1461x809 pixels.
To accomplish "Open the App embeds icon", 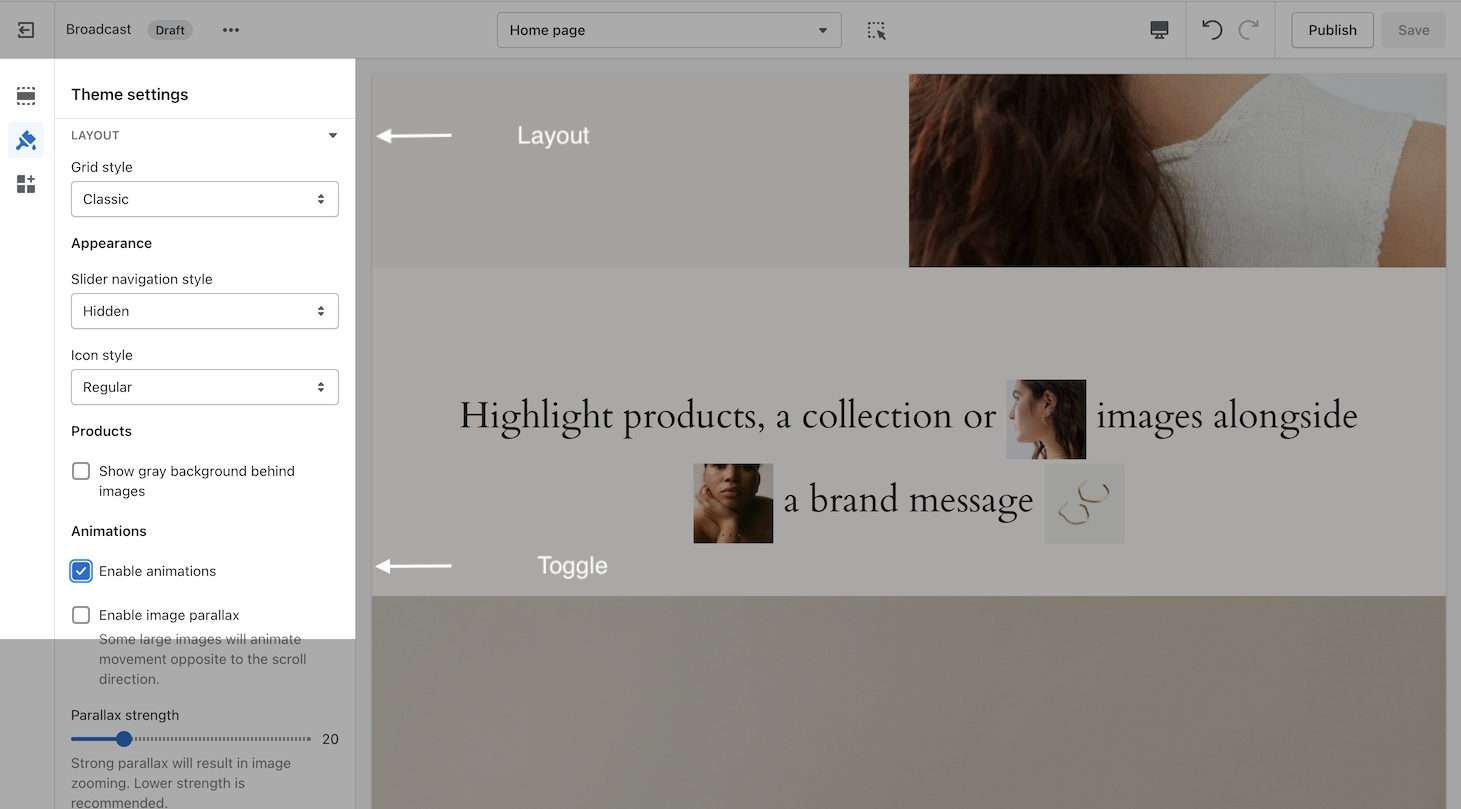I will coord(26,184).
